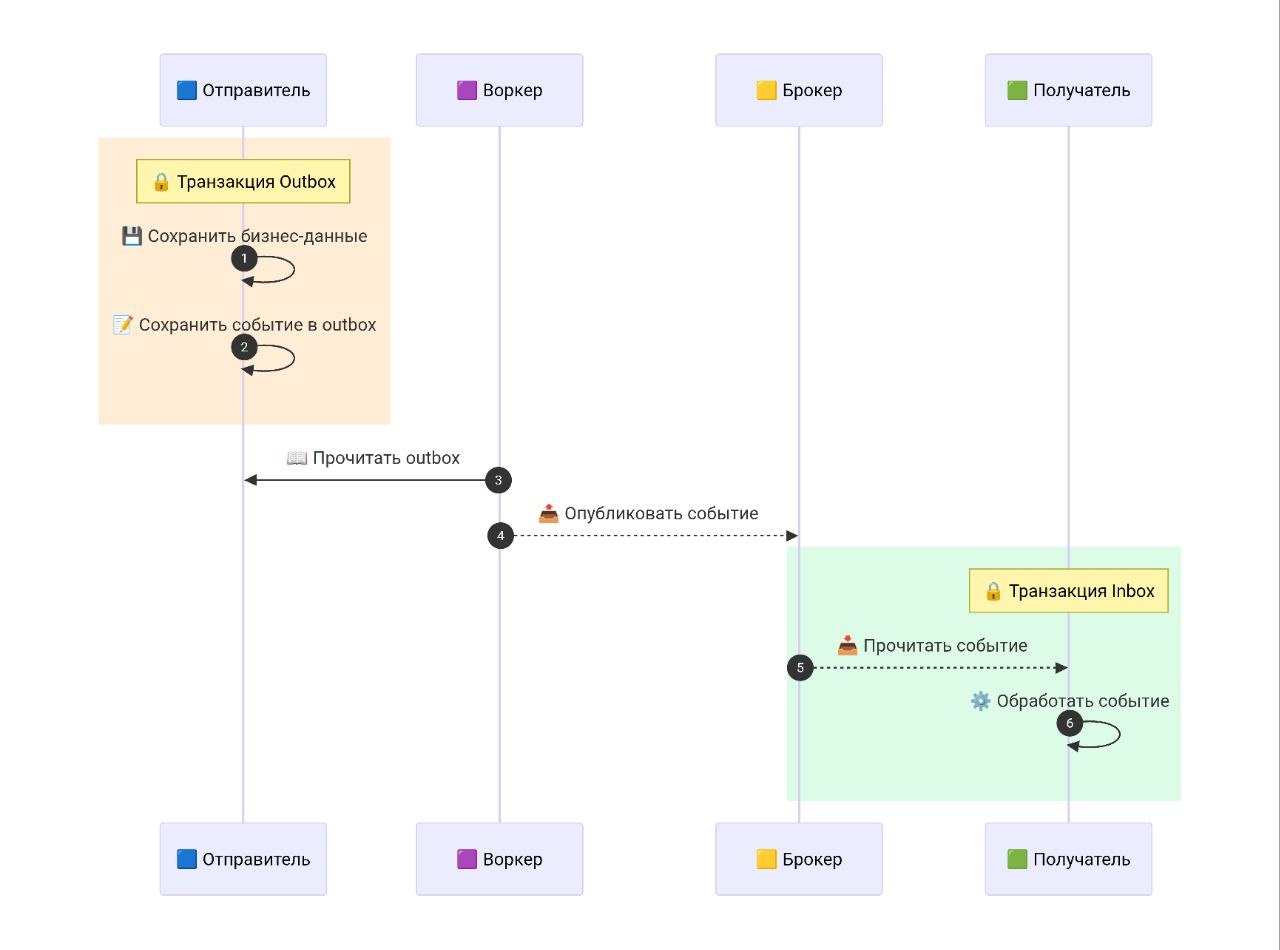Click the word Отправитель in the bottom participant box
The image size is (1280, 950).
(x=257, y=859)
